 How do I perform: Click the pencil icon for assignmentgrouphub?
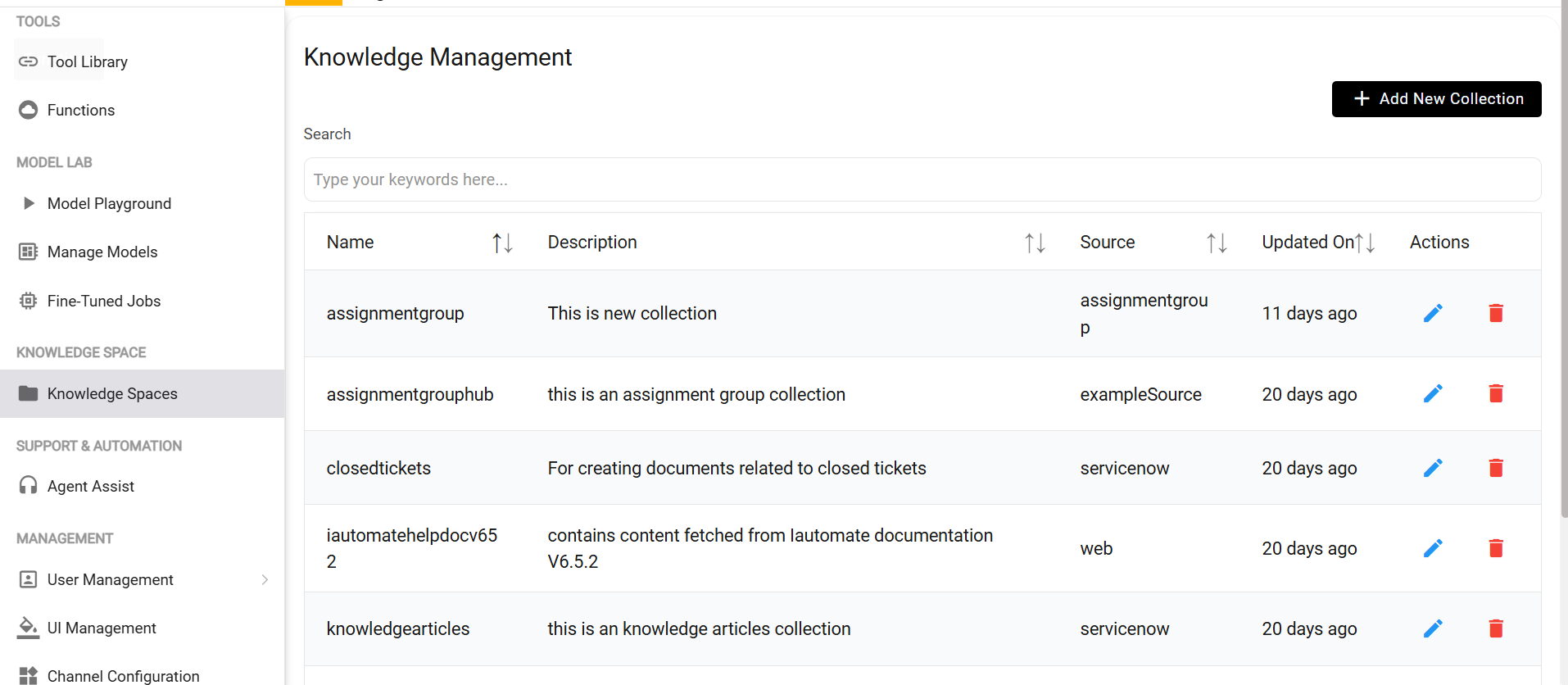point(1433,394)
